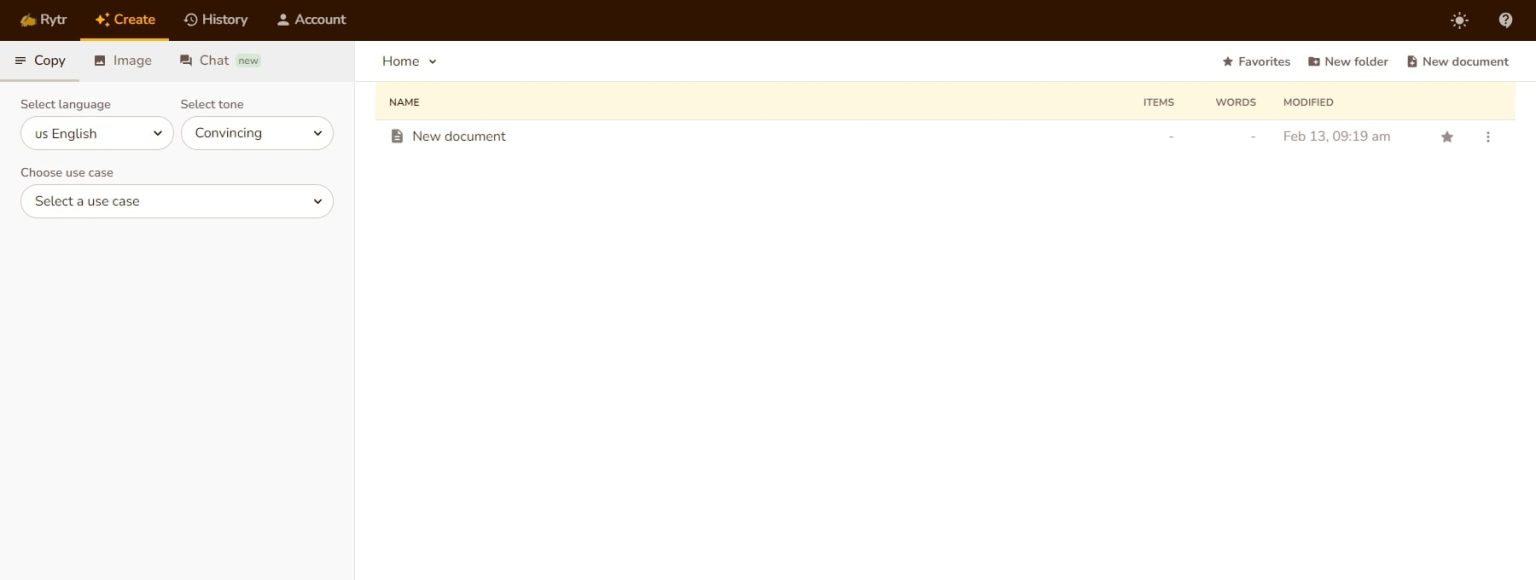The height and width of the screenshot is (580, 1536).
Task: Sort by the MODIFIED column header
Action: (x=1307, y=102)
